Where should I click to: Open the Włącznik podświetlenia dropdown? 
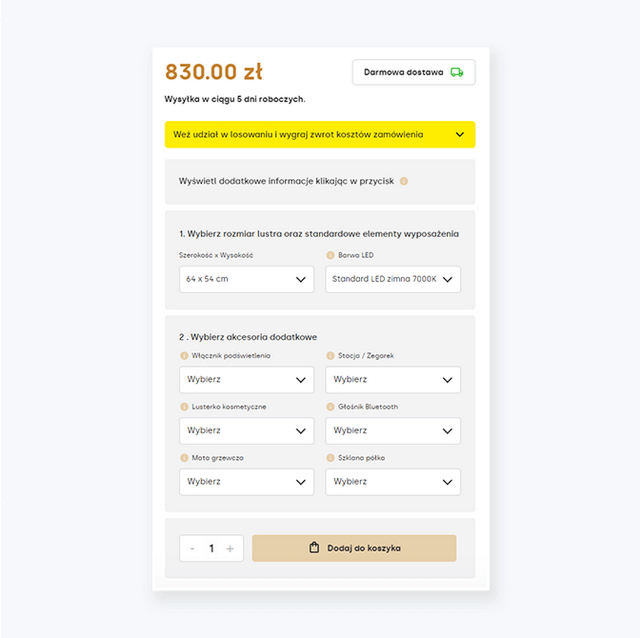tap(246, 380)
